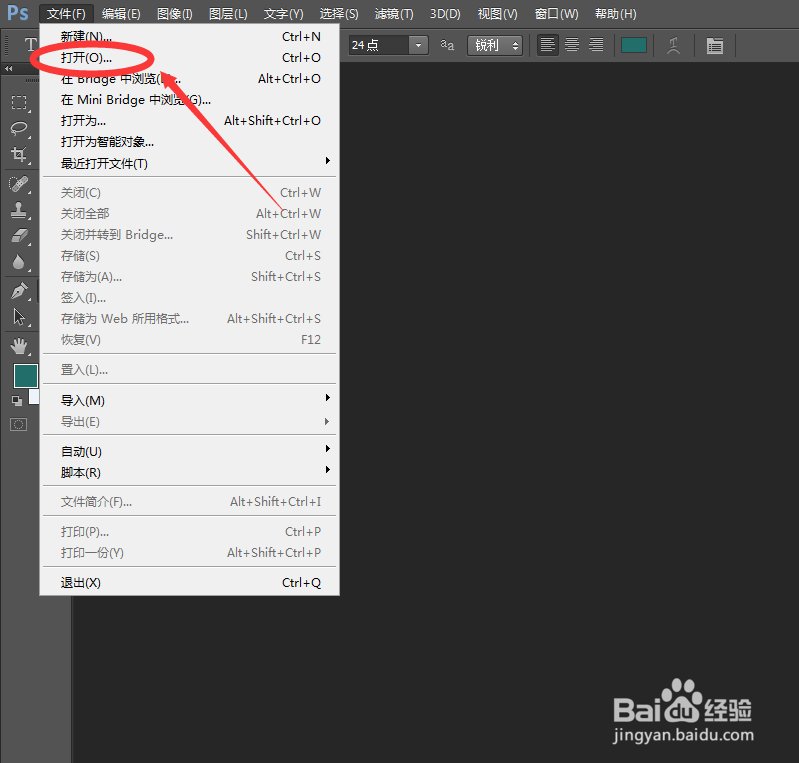Toggle Quick Mask mode icon
Image resolution: width=799 pixels, height=763 pixels.
pos(18,424)
